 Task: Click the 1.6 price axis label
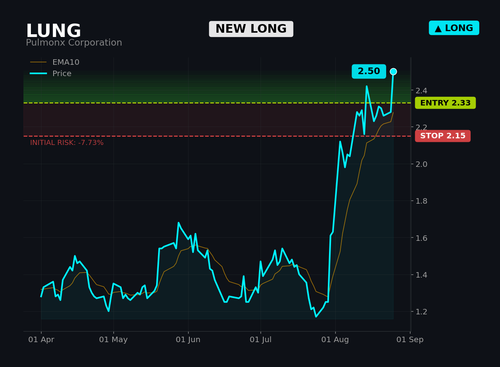click(x=421, y=238)
